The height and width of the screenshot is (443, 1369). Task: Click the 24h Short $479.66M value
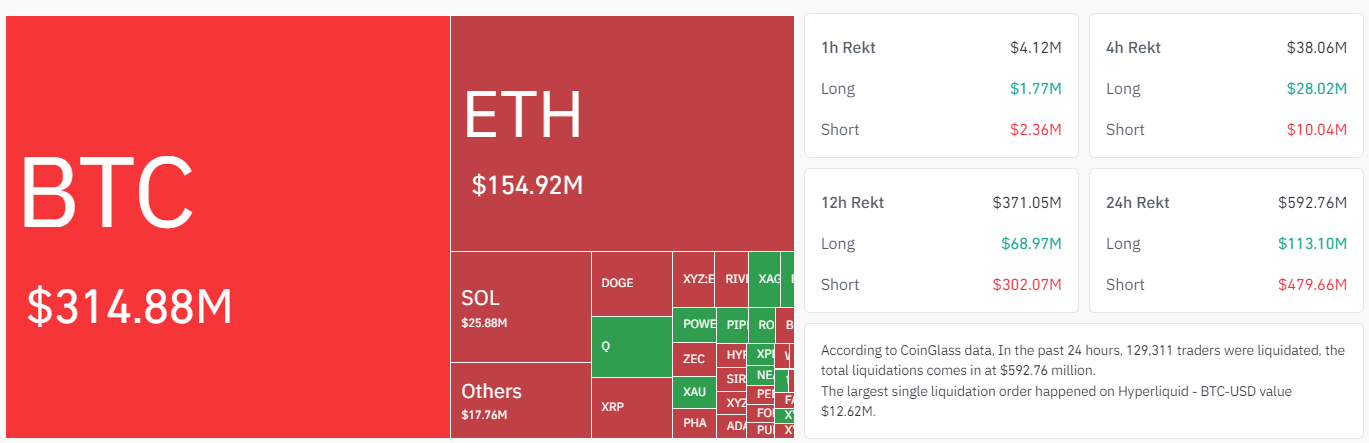pyautogui.click(x=1312, y=284)
